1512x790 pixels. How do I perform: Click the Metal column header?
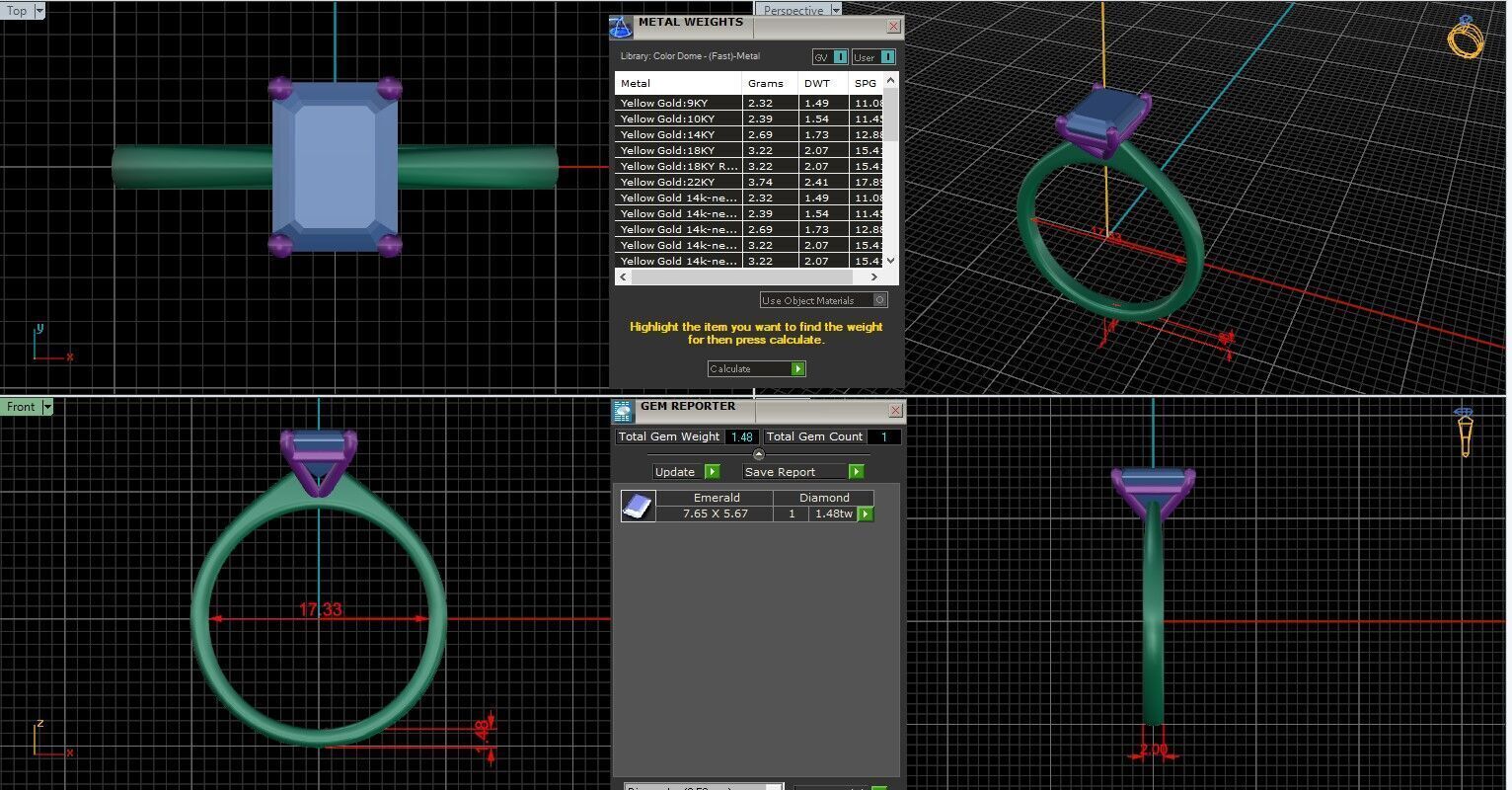(678, 84)
